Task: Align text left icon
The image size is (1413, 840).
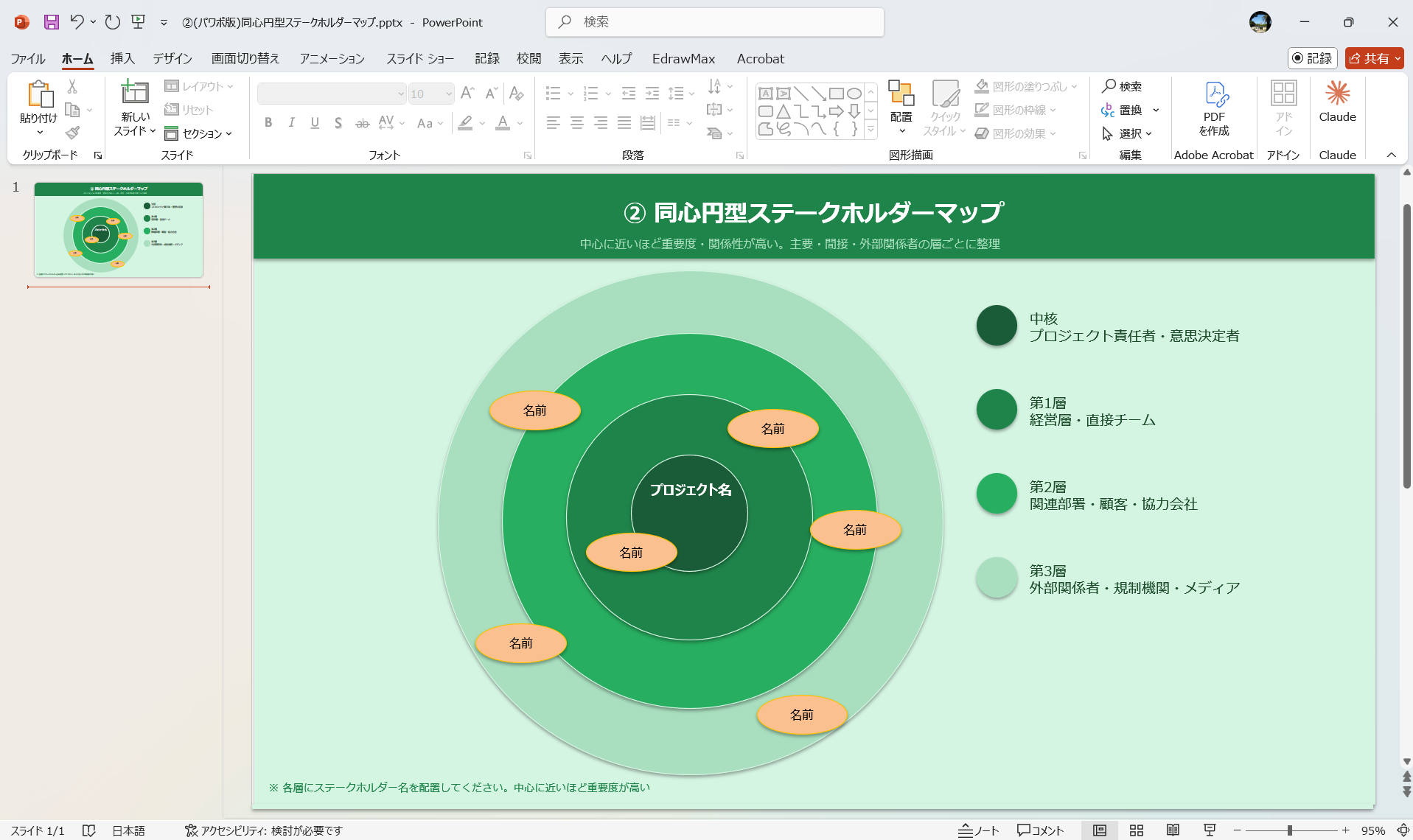Action: click(x=554, y=123)
